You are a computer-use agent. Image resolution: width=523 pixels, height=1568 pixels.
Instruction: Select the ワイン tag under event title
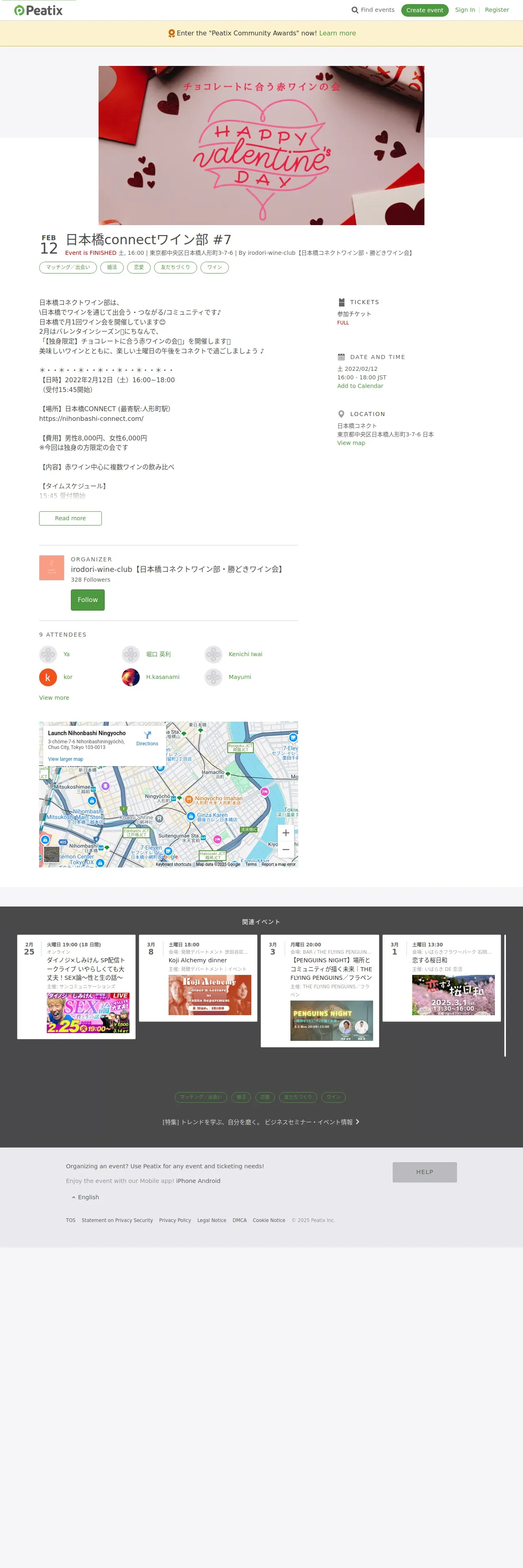pyautogui.click(x=214, y=267)
